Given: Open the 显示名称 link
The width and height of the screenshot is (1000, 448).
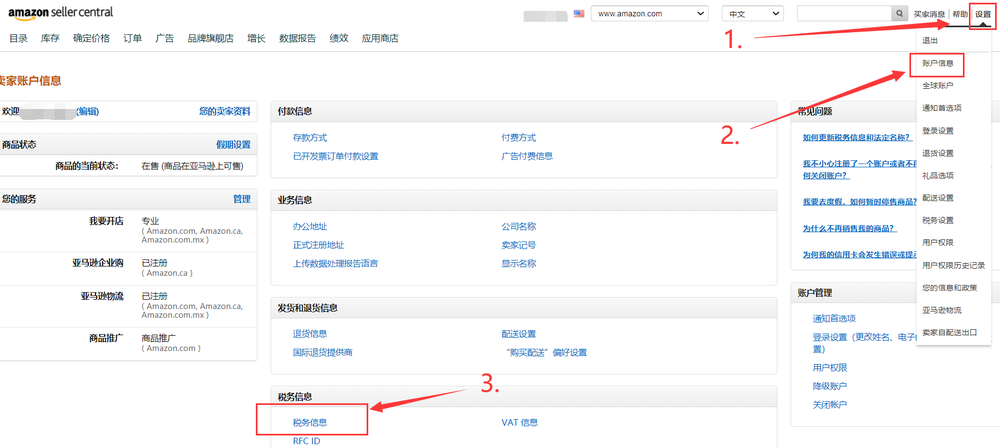Looking at the screenshot, I should pos(518,264).
